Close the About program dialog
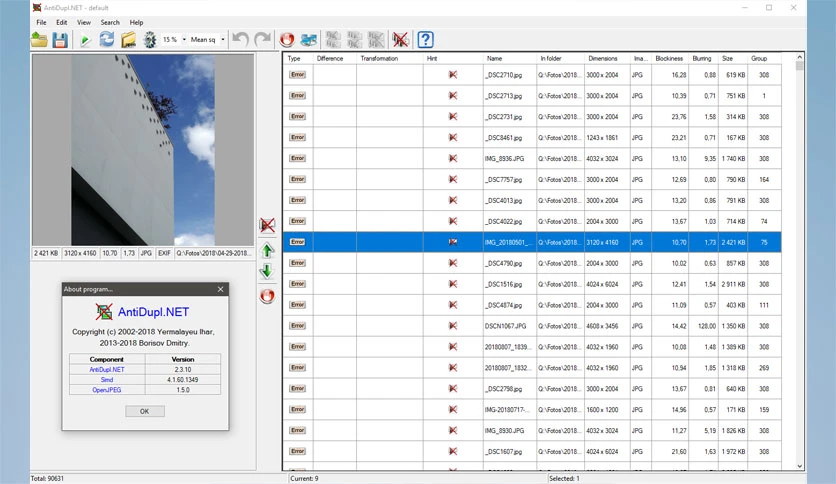Screen dimensions: 836x484 [221, 289]
